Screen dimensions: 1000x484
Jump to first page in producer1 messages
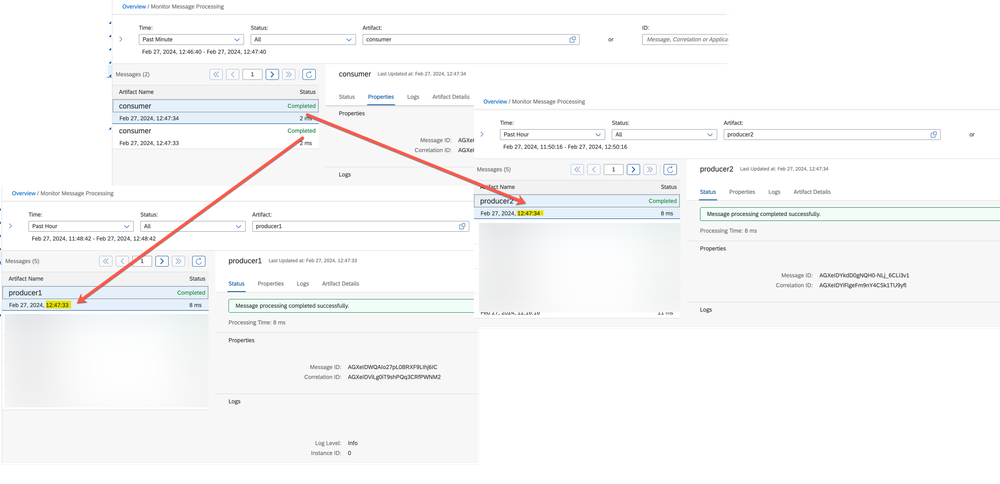point(105,261)
